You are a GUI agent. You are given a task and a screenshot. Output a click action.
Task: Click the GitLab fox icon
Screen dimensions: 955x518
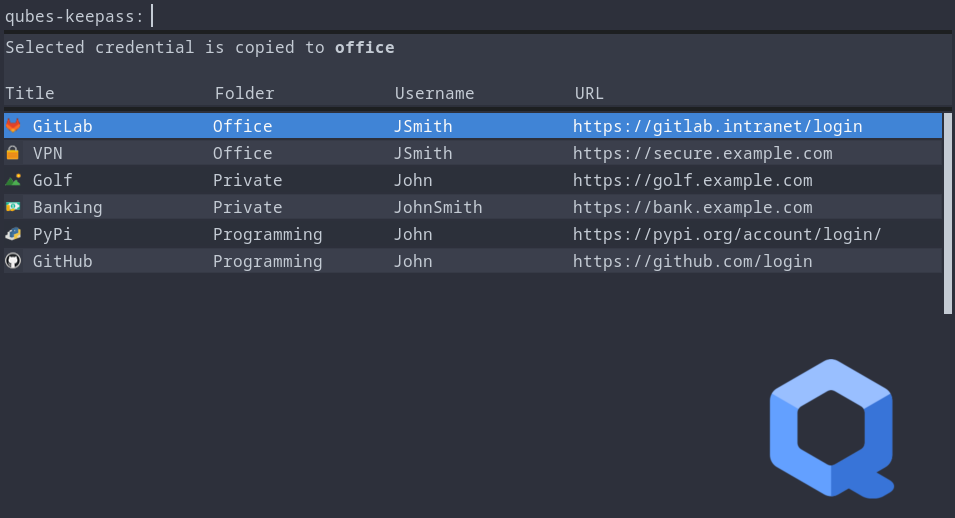click(13, 126)
